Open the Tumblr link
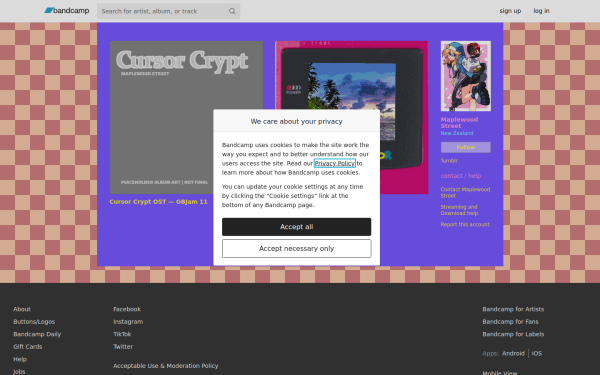 click(449, 161)
